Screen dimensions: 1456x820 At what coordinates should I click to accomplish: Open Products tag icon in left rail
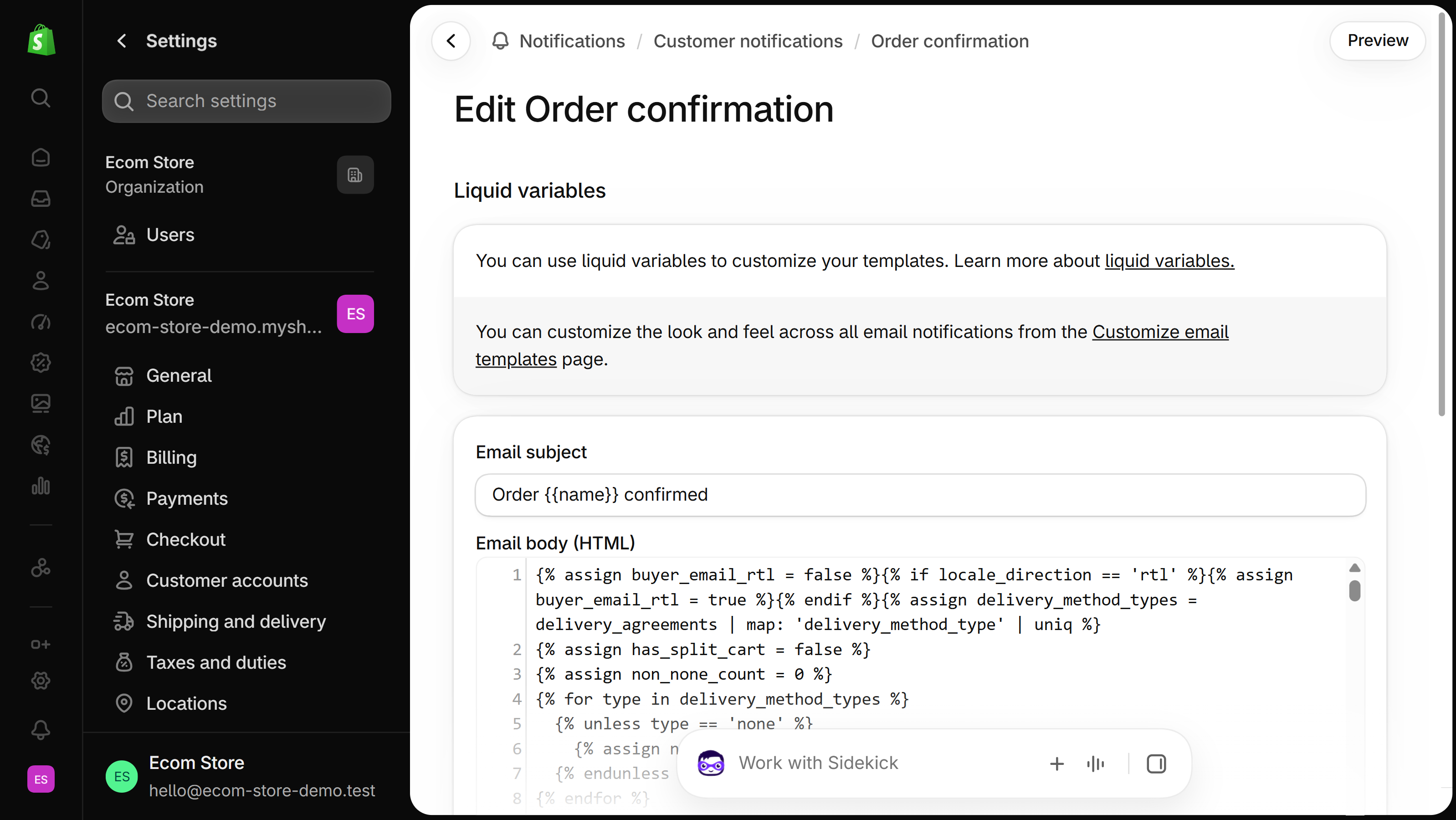click(x=41, y=240)
